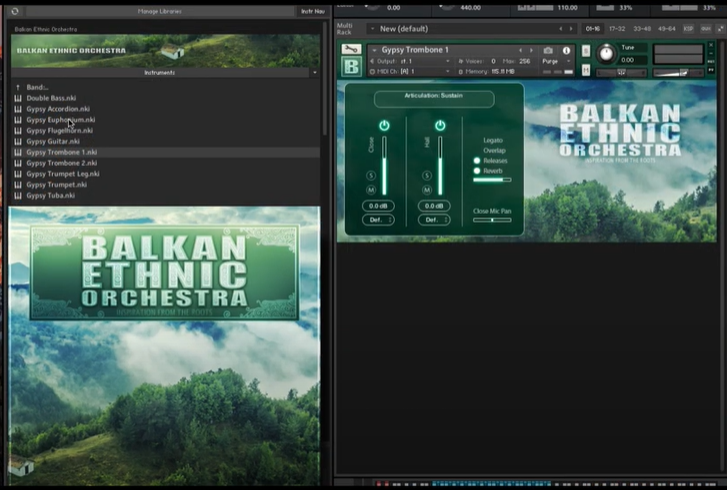Click the KSP script button in Multi Rack
Image resolution: width=727 pixels, height=490 pixels.
[688, 29]
